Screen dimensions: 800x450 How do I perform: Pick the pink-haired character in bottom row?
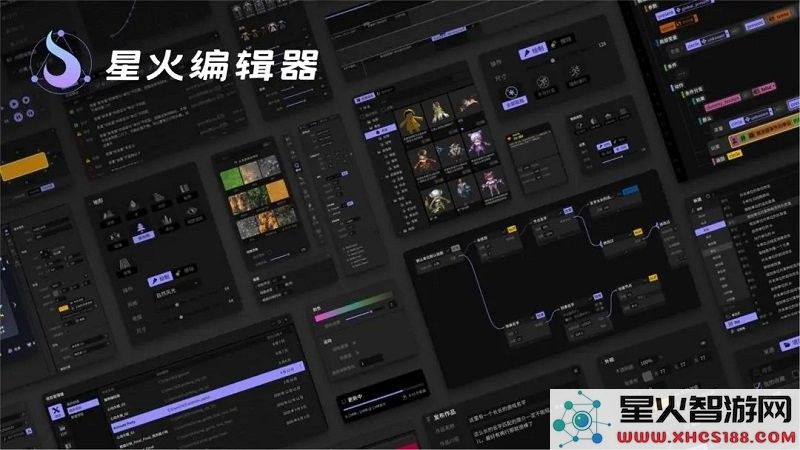[493, 185]
